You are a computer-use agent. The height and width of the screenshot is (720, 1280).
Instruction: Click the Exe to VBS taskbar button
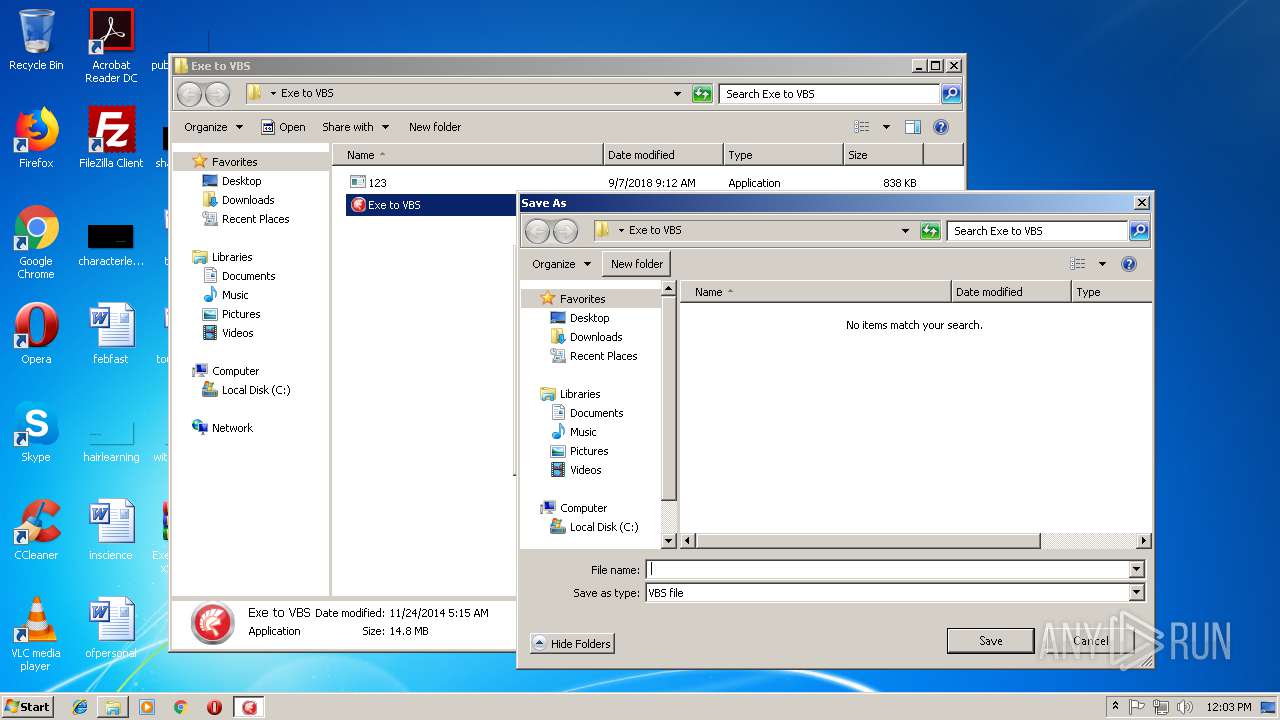[249, 707]
